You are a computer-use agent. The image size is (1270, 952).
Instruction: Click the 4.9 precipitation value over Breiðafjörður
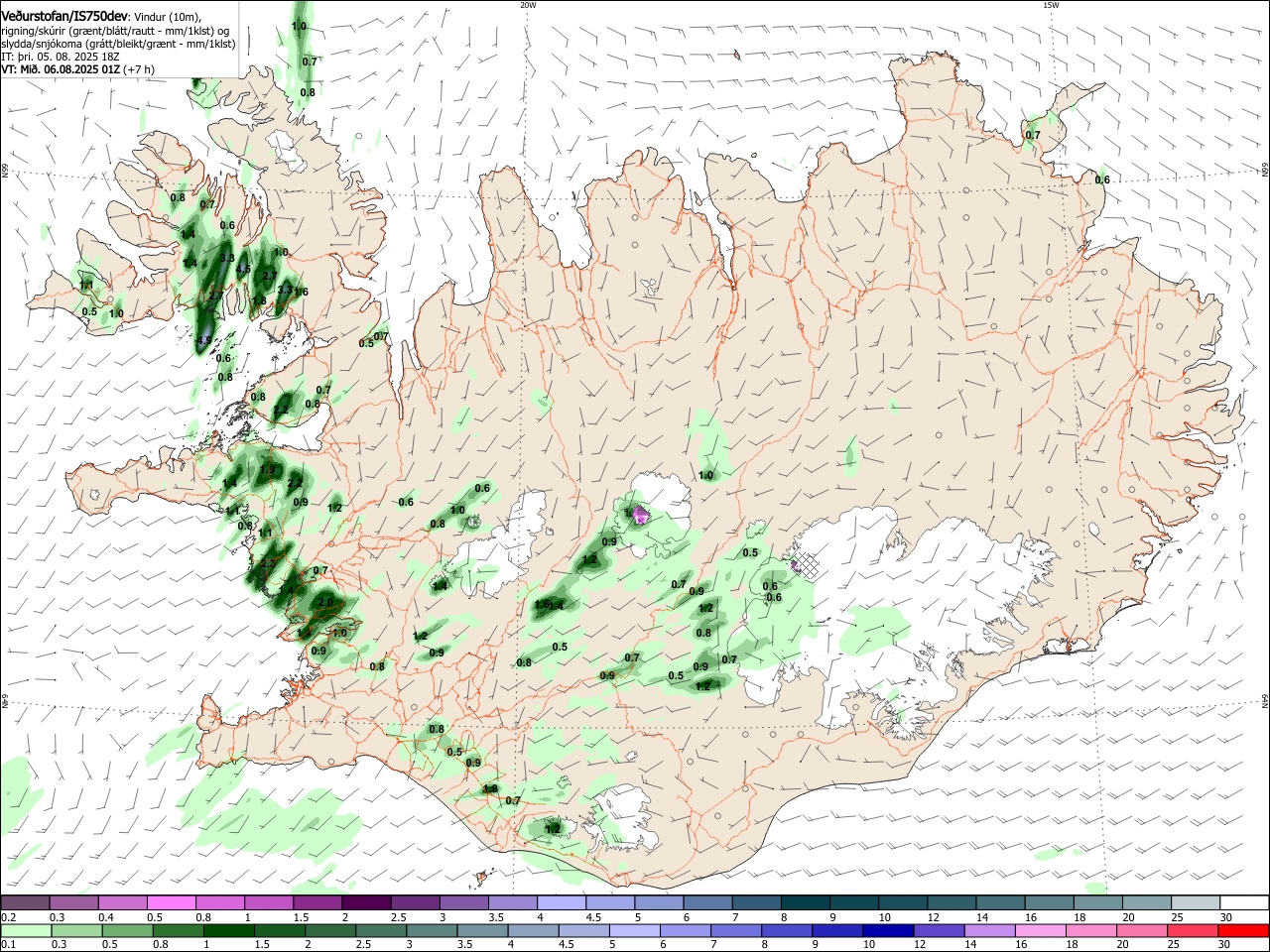click(203, 340)
